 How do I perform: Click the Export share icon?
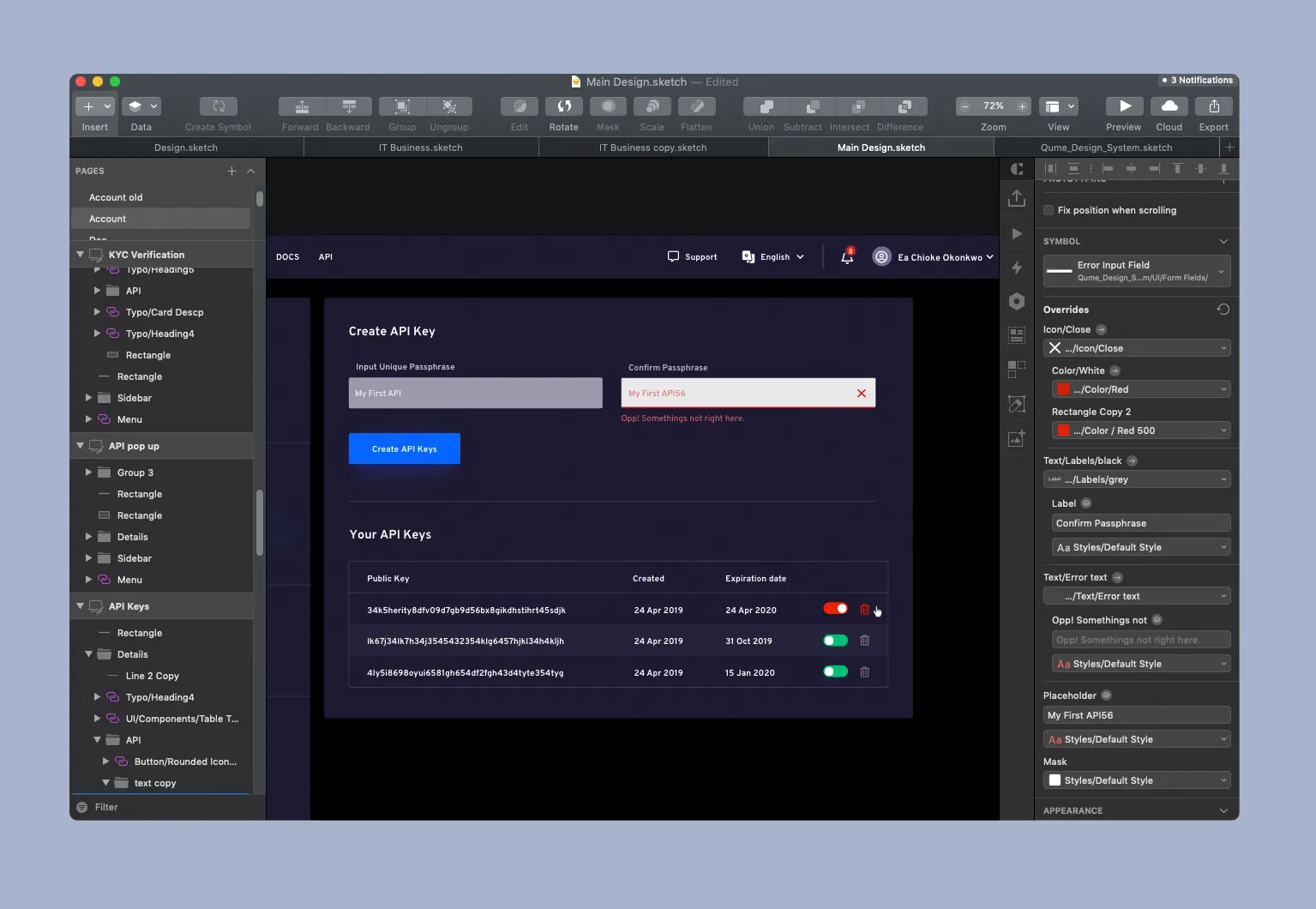coord(1213,106)
